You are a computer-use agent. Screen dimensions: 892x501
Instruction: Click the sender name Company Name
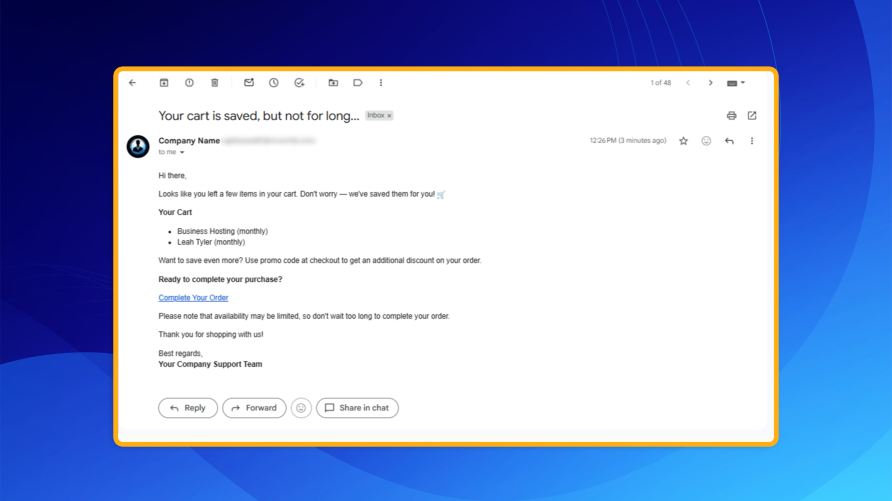click(x=189, y=140)
